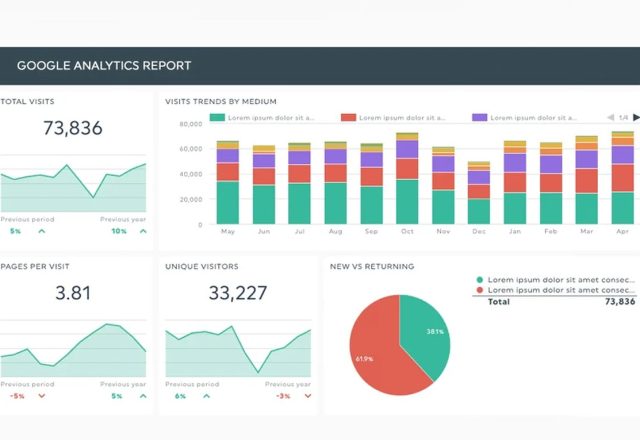The image size is (640, 440).
Task: Click the Google Analytics Report header title
Action: pos(104,66)
